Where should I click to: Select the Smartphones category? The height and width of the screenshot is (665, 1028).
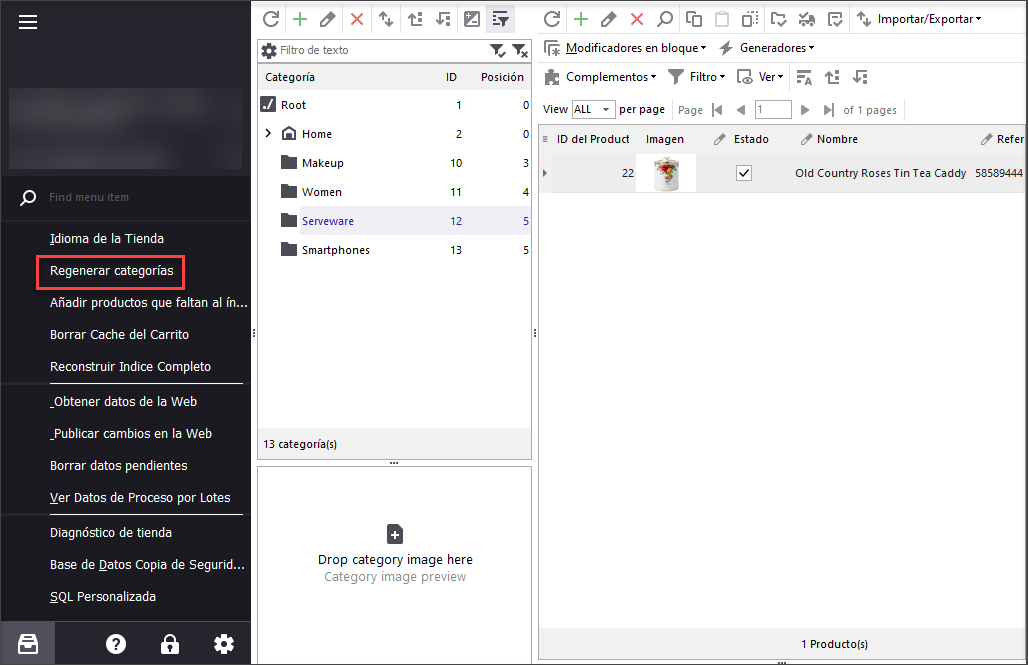point(335,250)
